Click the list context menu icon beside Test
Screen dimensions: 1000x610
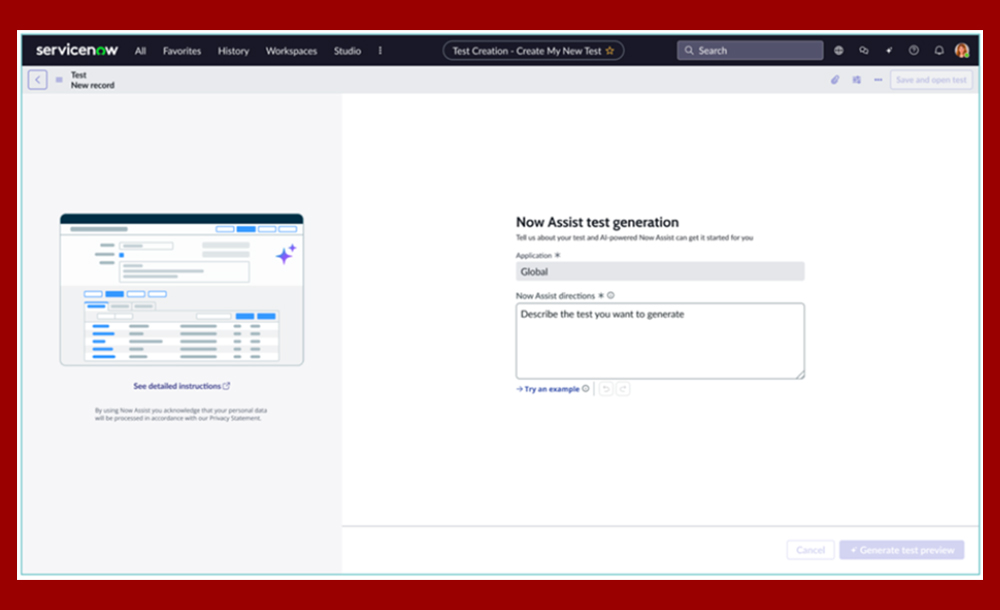point(58,80)
